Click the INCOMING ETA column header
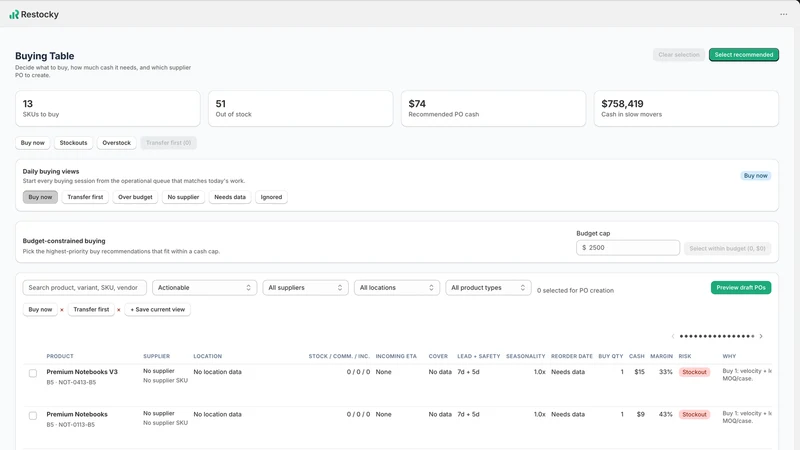The height and width of the screenshot is (450, 800). (396, 356)
